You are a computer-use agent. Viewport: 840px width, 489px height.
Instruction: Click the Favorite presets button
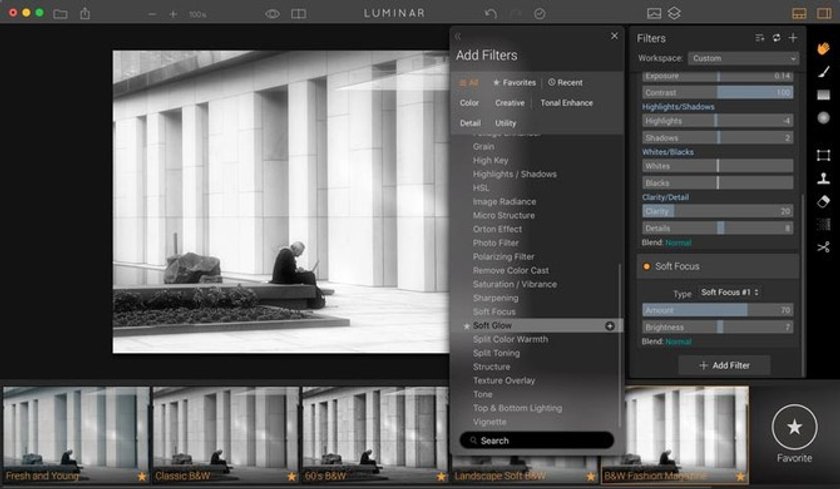[794, 434]
